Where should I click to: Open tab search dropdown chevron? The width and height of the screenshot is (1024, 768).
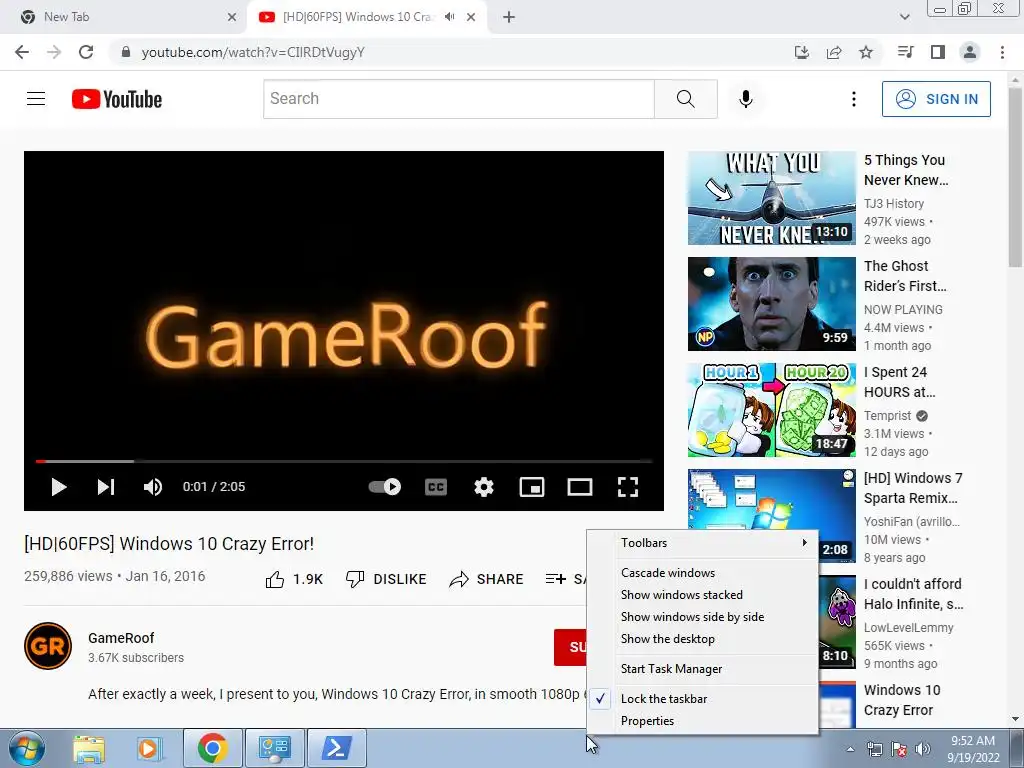tap(904, 17)
